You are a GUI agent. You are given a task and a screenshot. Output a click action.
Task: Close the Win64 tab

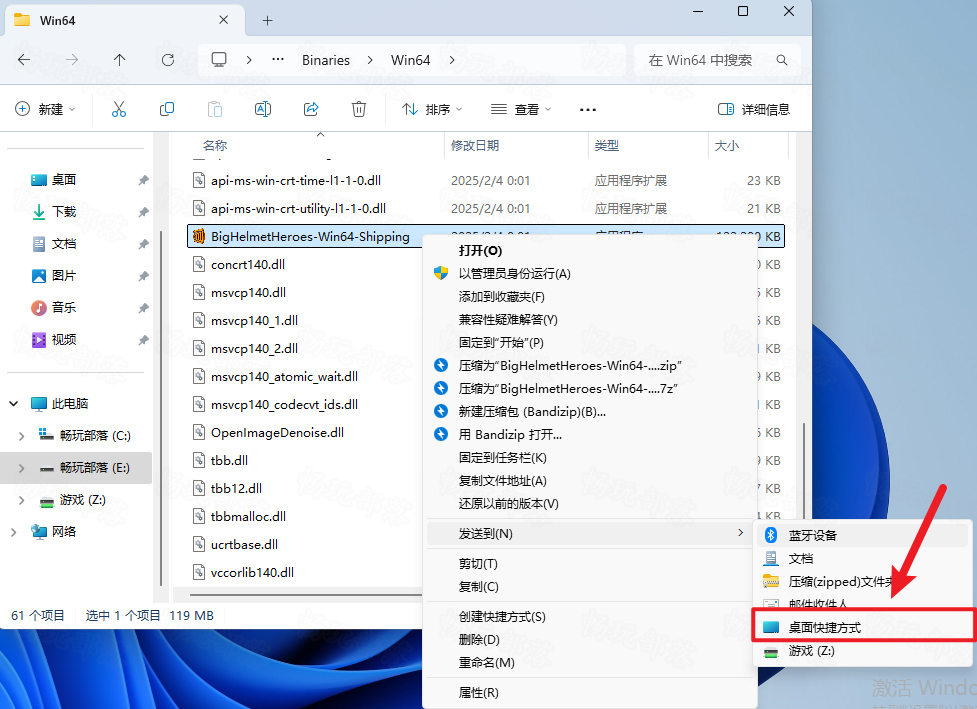(223, 20)
